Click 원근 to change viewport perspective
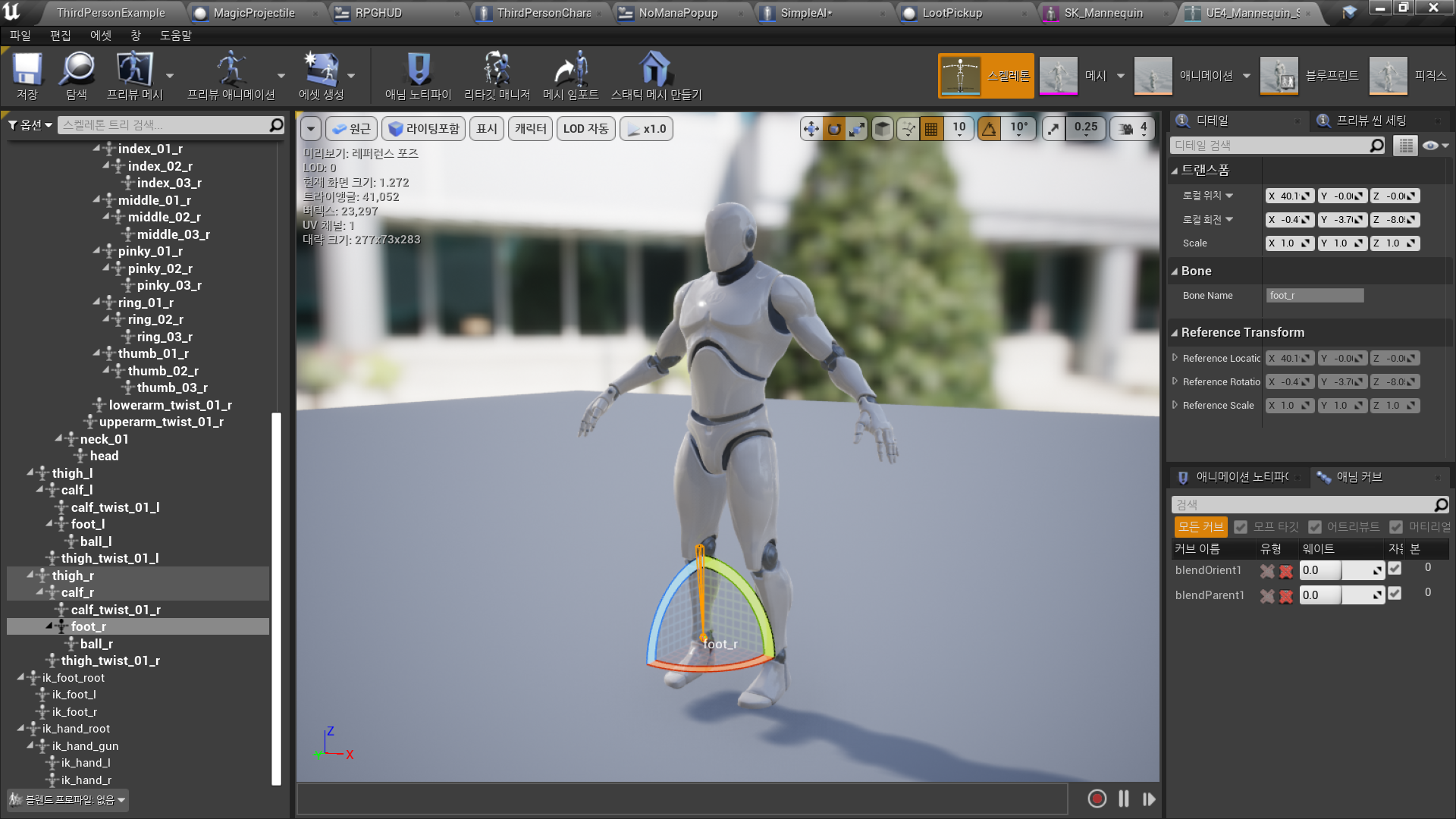Image resolution: width=1456 pixels, height=819 pixels. pyautogui.click(x=351, y=128)
